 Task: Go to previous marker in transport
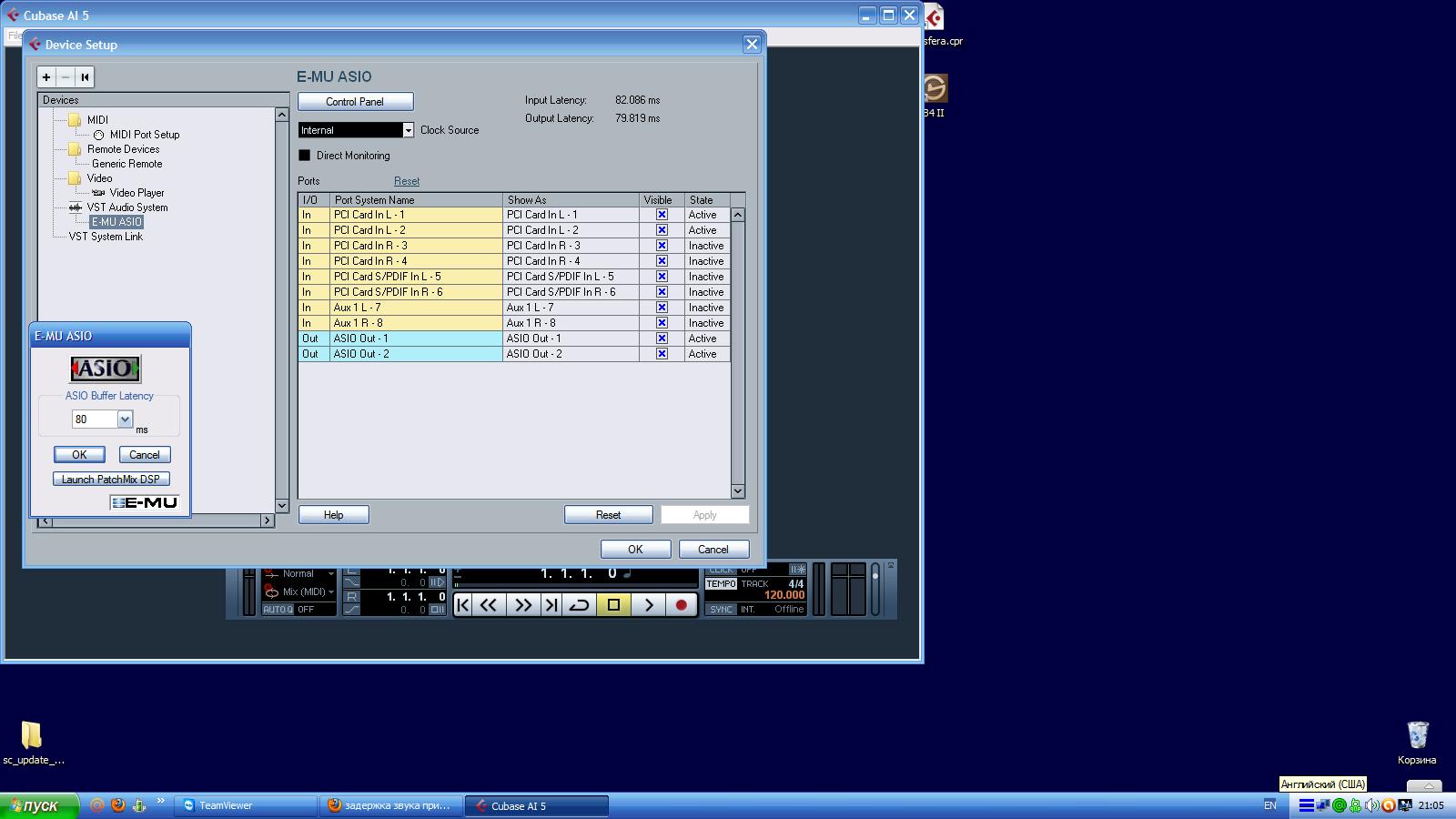(463, 605)
